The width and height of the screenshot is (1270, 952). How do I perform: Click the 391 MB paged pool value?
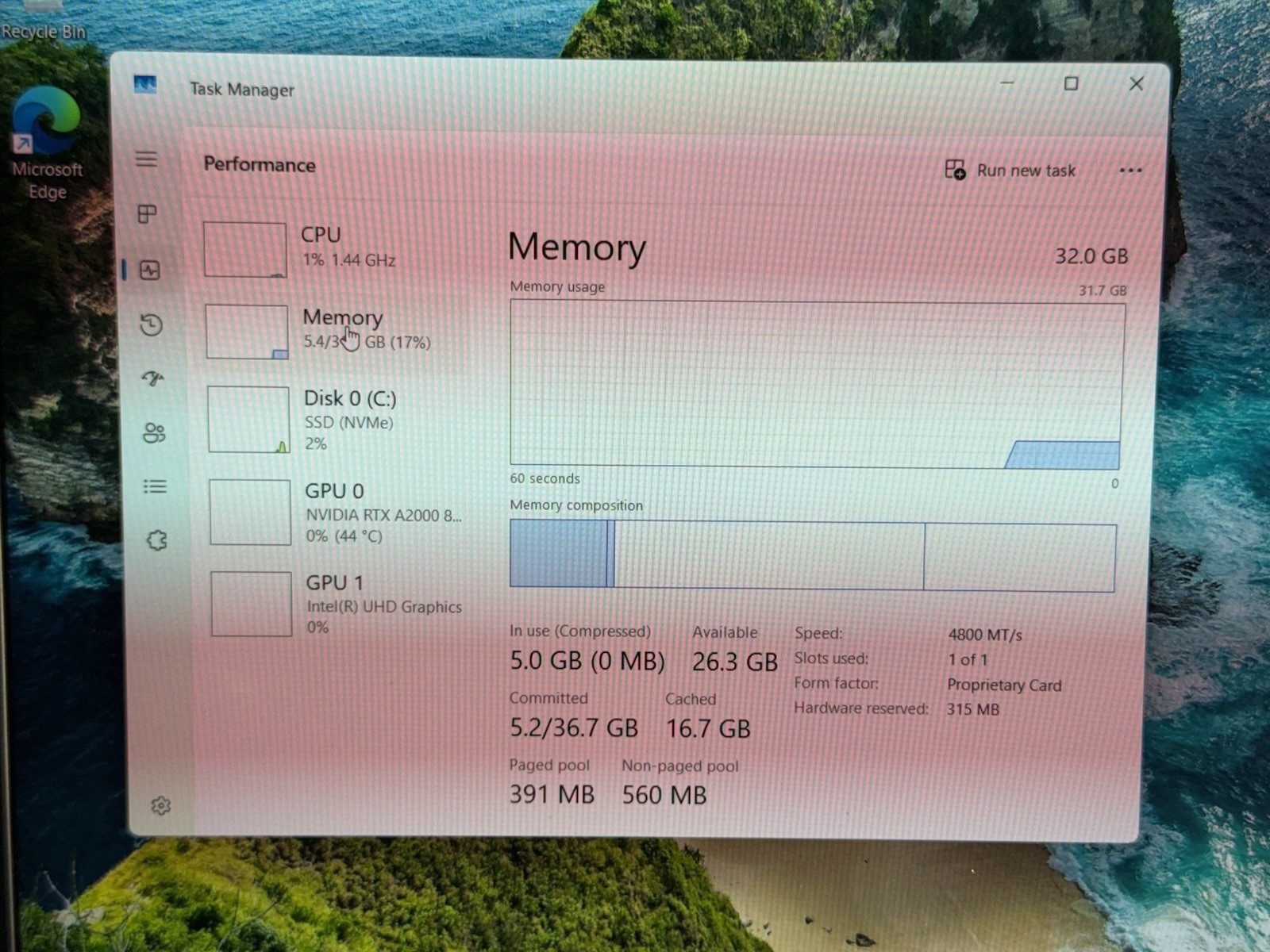click(552, 793)
